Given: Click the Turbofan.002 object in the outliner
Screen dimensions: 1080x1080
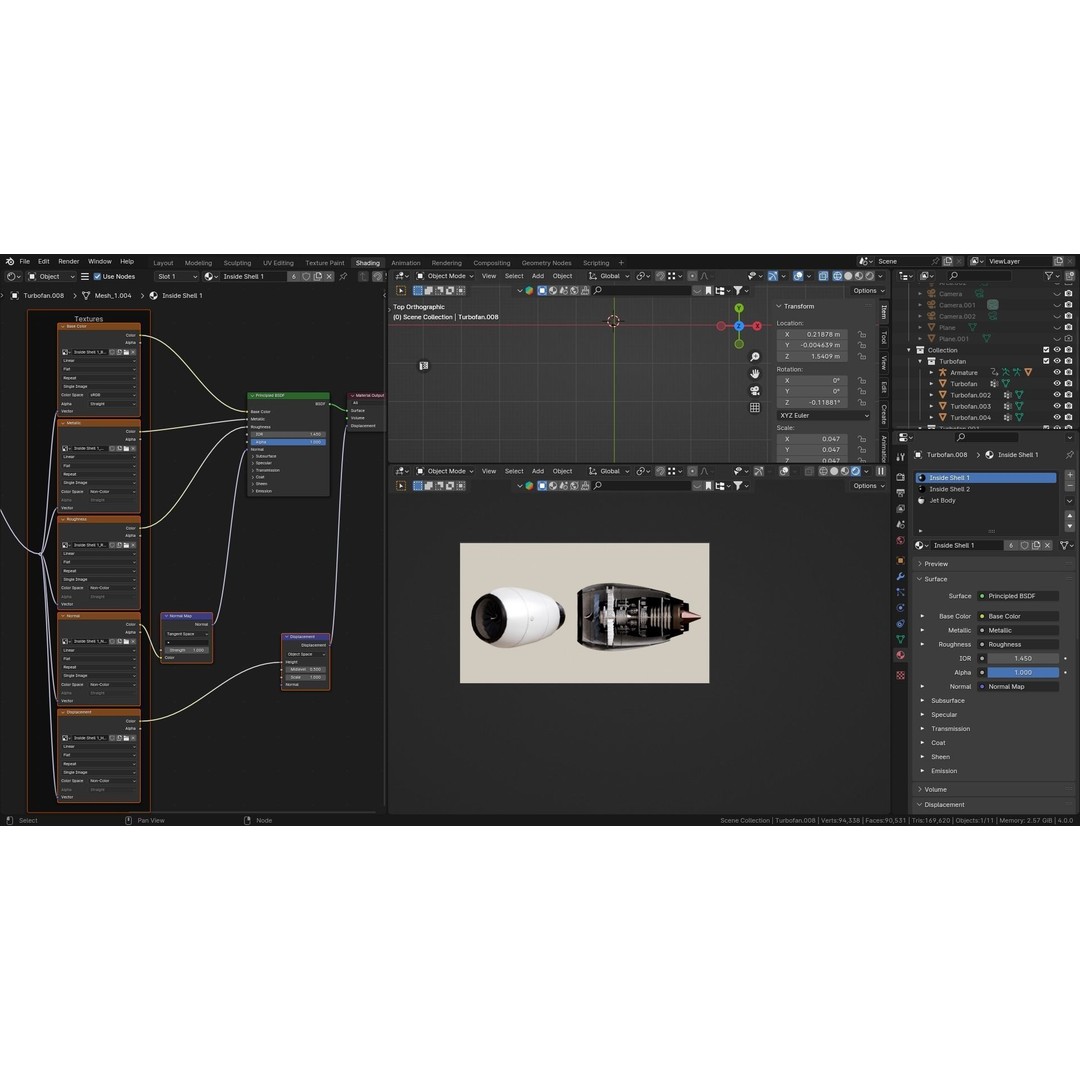Looking at the screenshot, I should 970,395.
